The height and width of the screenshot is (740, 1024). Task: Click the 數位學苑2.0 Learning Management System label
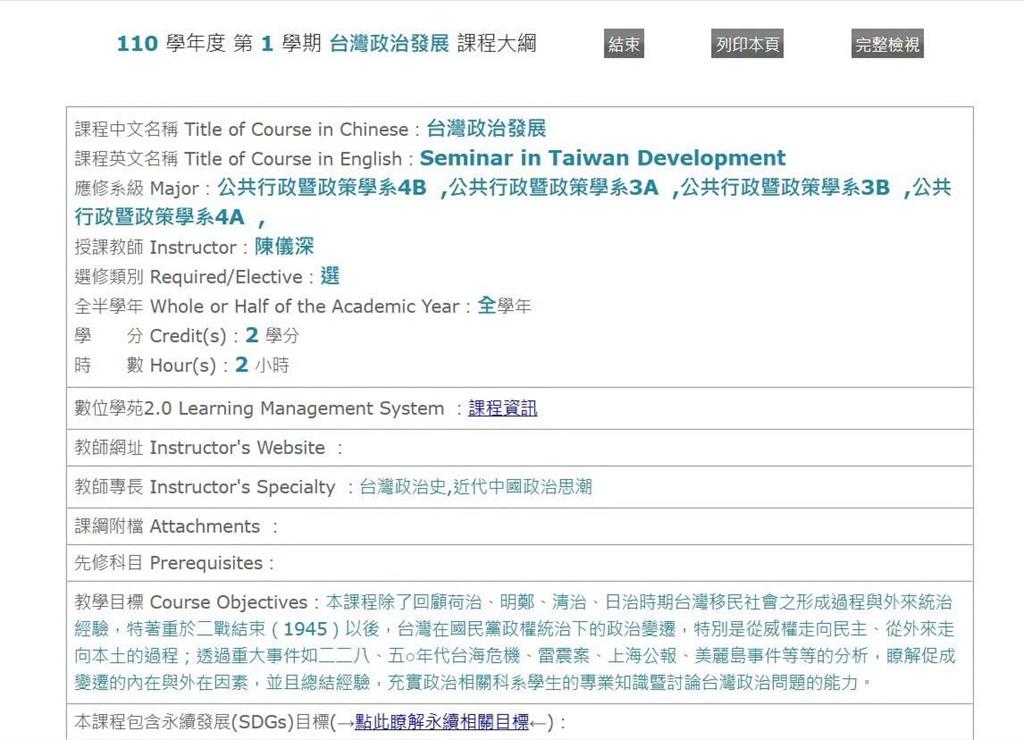259,408
